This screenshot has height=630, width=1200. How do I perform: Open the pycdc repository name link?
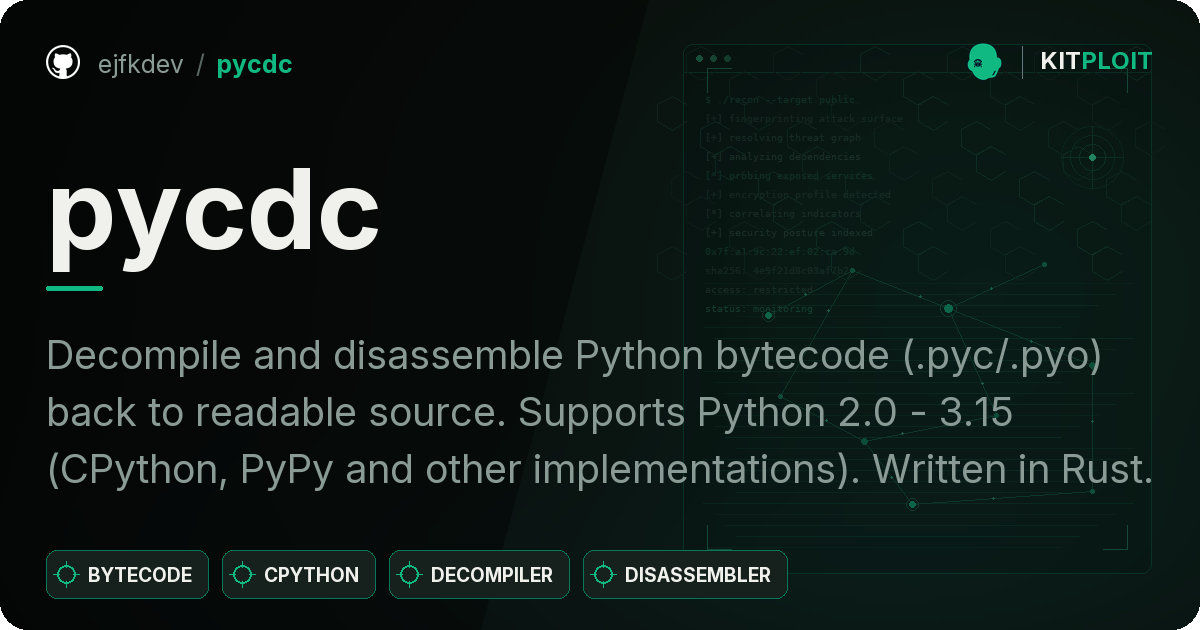[x=255, y=65]
